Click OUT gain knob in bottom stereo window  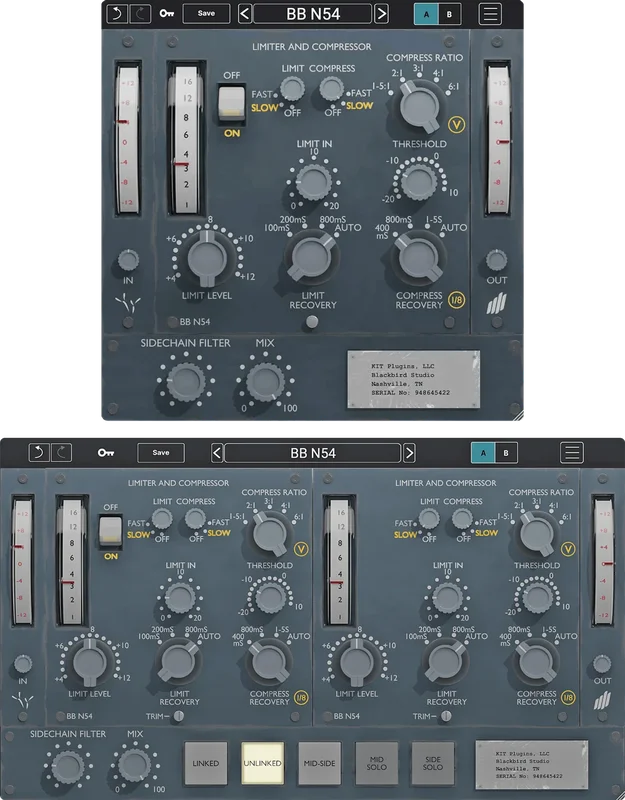(x=602, y=664)
